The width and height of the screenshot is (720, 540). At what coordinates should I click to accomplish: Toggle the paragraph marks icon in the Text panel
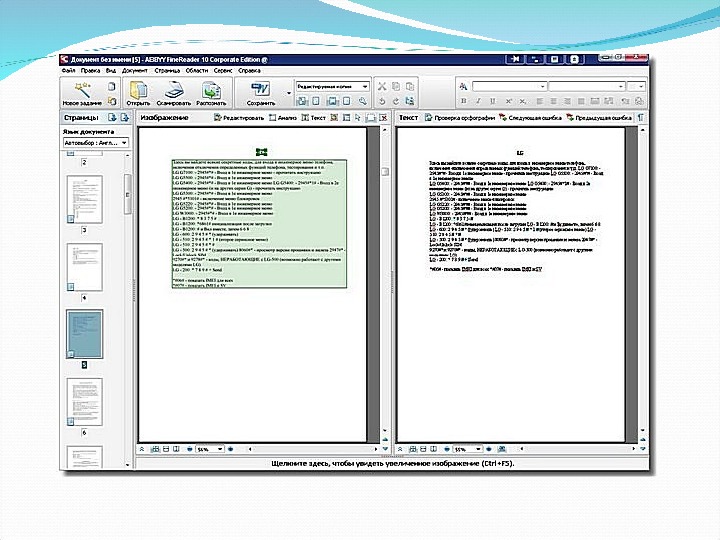pyautogui.click(x=641, y=118)
